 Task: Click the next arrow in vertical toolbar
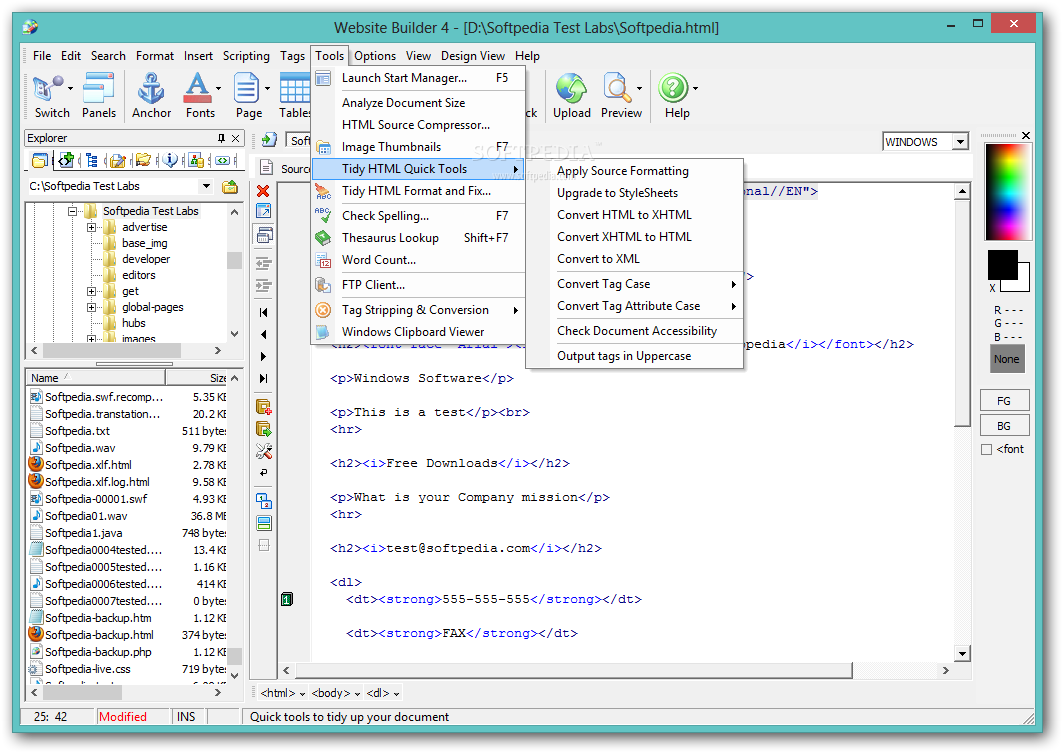tap(264, 357)
